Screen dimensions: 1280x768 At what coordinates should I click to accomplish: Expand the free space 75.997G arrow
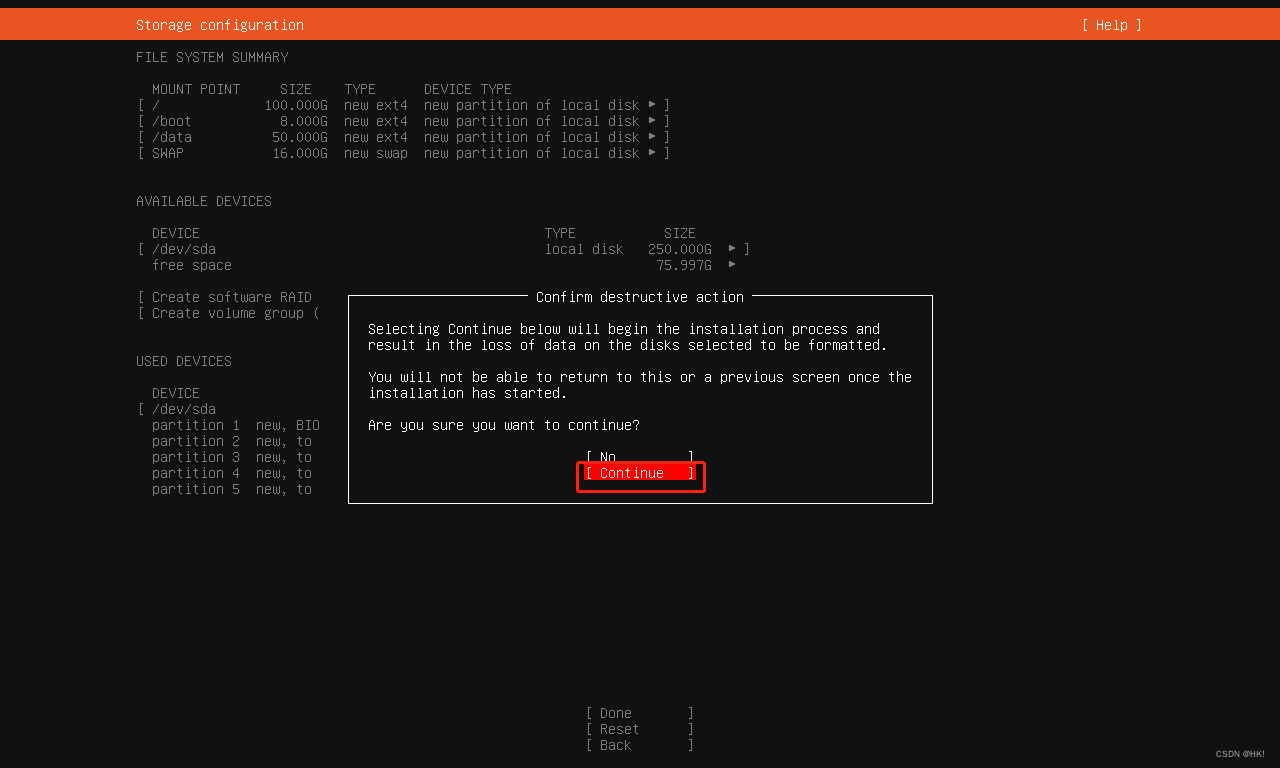(x=732, y=265)
